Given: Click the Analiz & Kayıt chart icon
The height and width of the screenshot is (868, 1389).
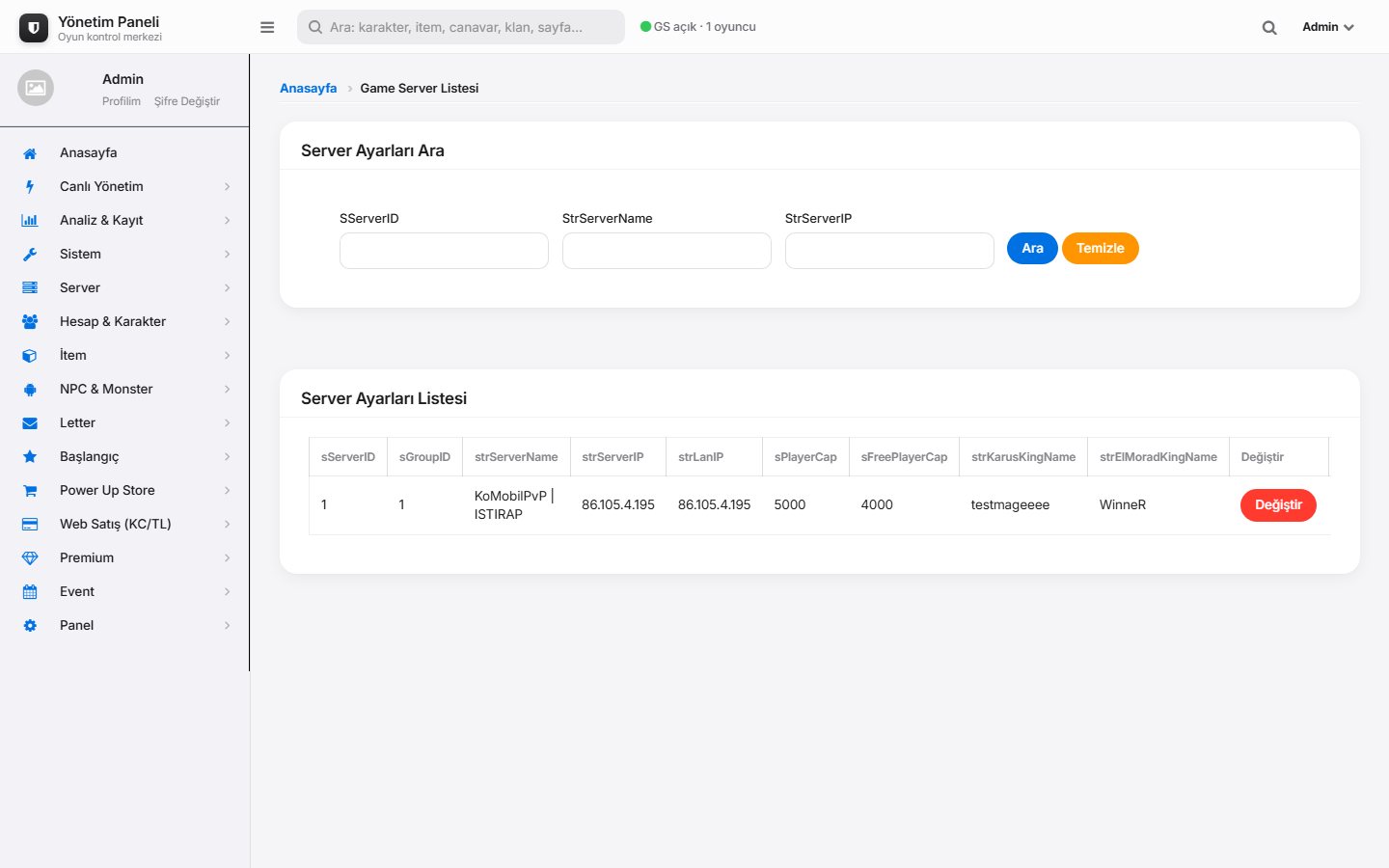Looking at the screenshot, I should pyautogui.click(x=30, y=221).
